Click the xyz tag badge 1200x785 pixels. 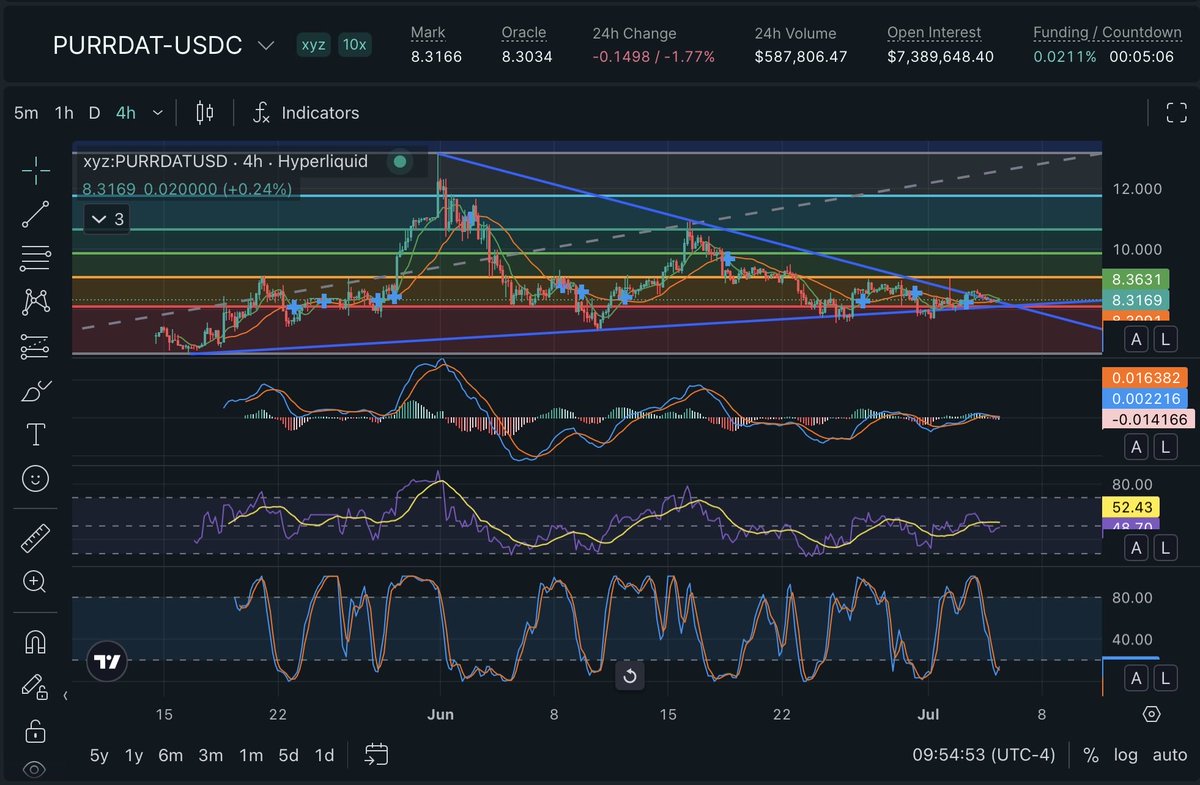(x=314, y=45)
